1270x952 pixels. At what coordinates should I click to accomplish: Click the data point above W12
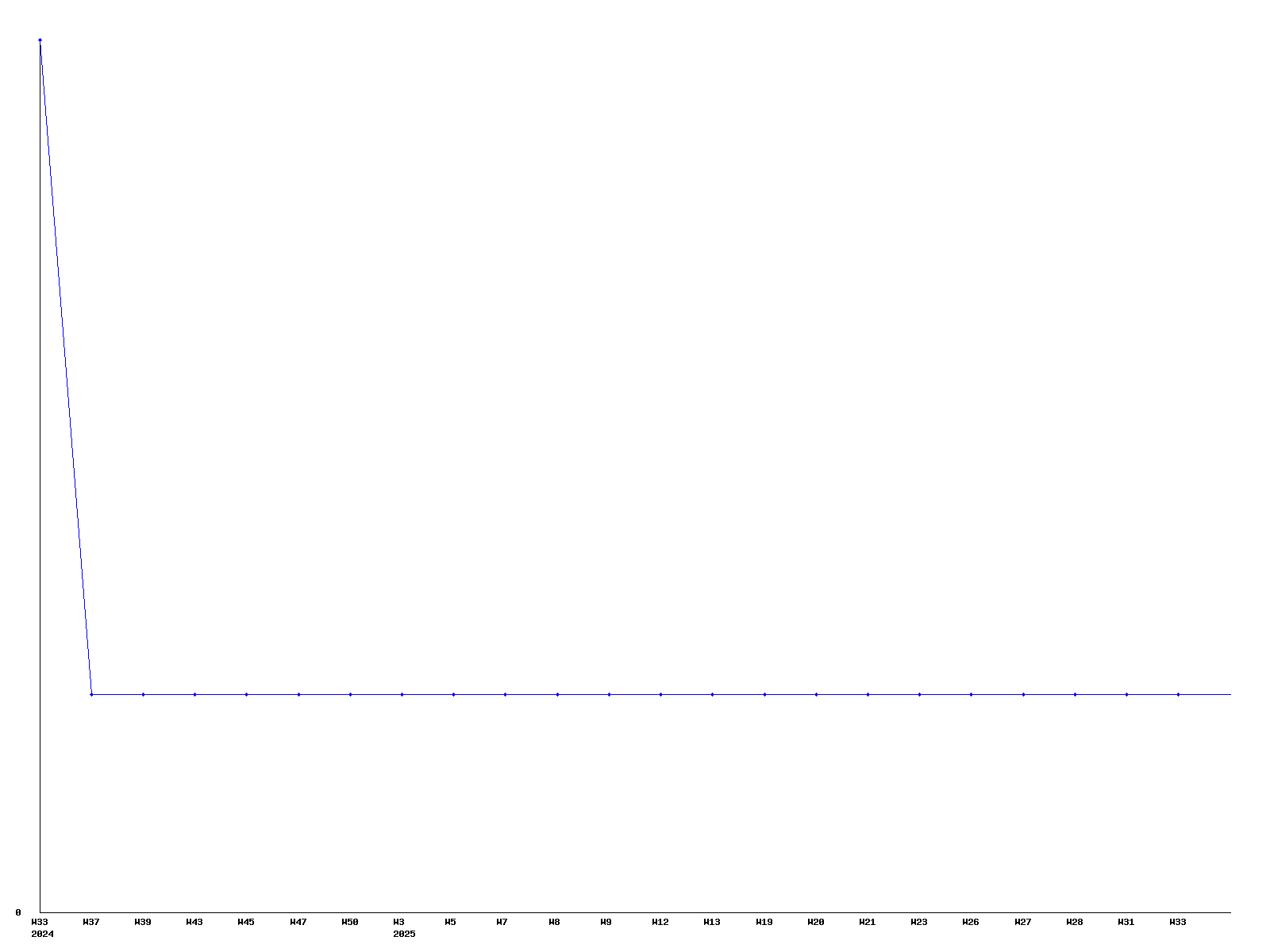660,694
